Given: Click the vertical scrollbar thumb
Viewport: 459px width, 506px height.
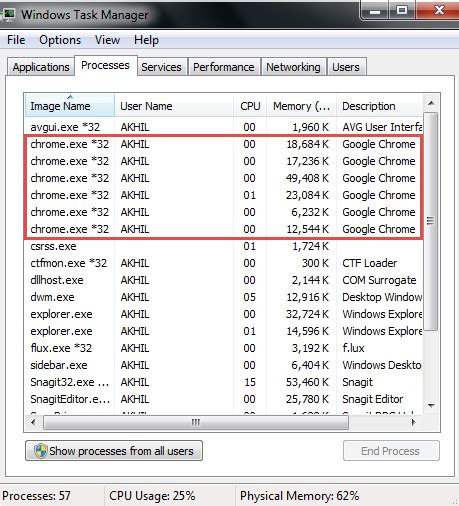Looking at the screenshot, I should tap(431, 221).
